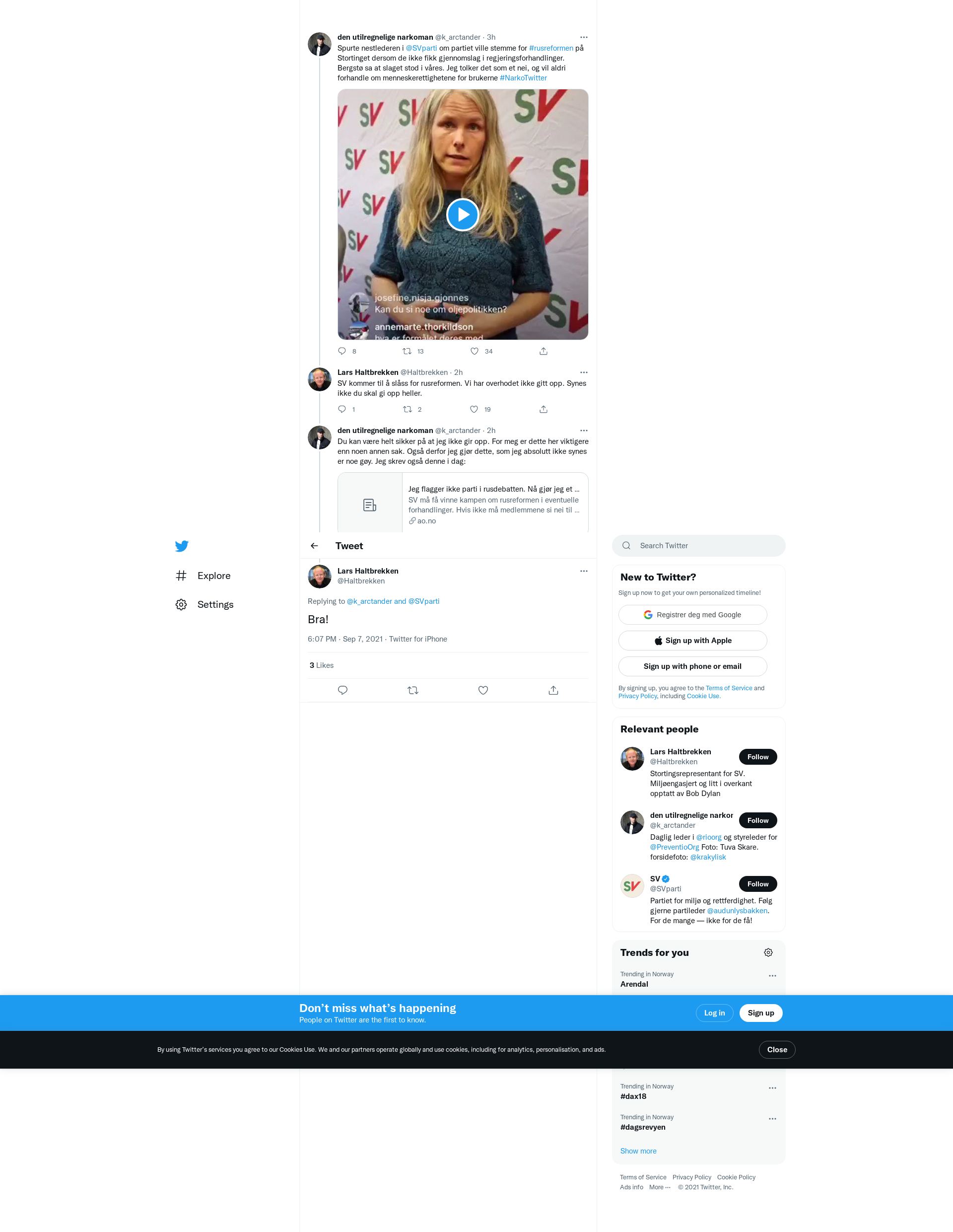Like the tweet with 34 likes

[x=475, y=352]
